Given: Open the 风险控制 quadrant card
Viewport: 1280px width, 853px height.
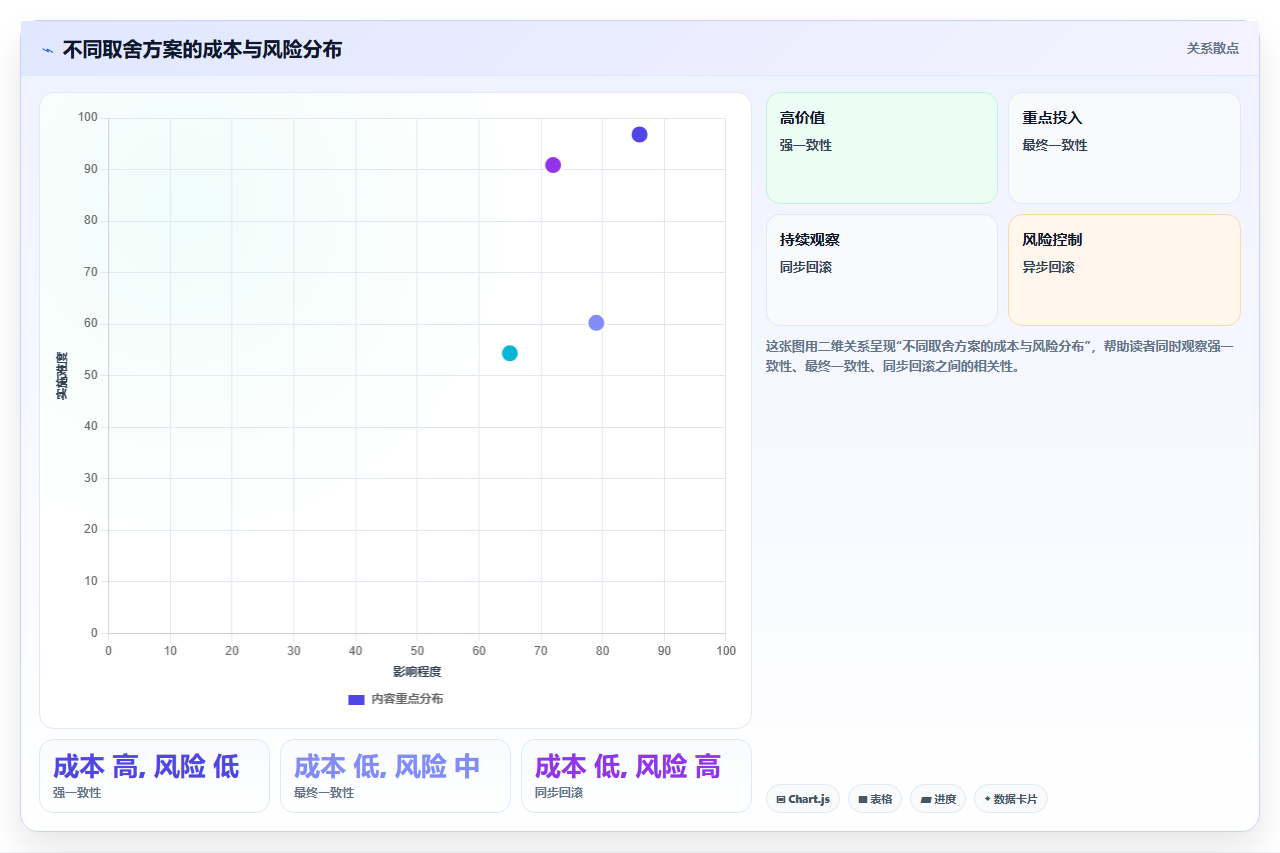Looking at the screenshot, I should tap(1124, 270).
